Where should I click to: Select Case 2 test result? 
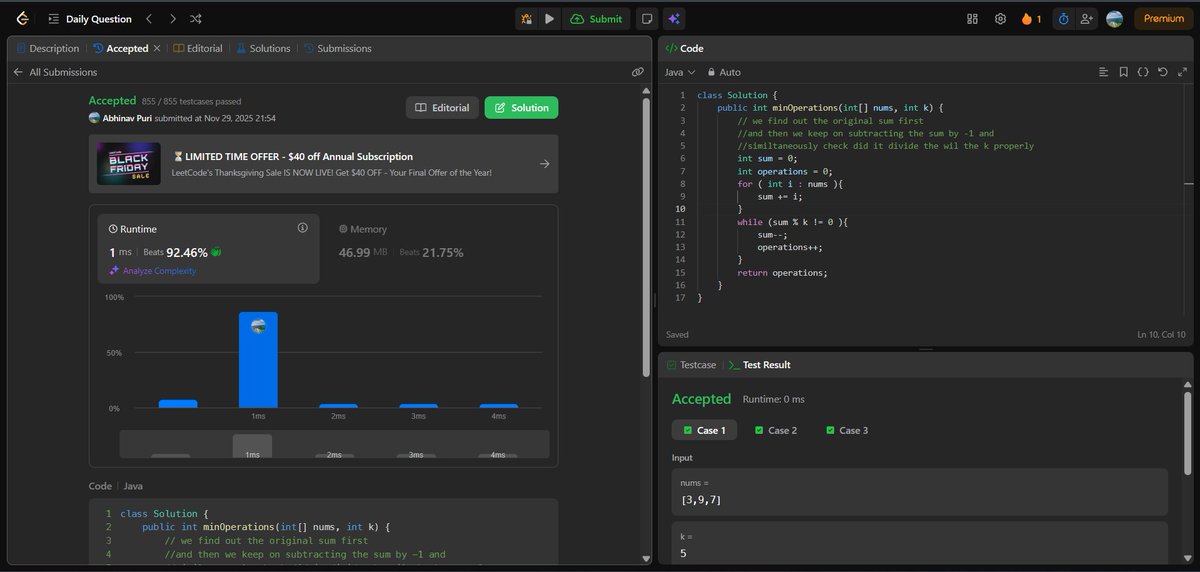tap(774, 430)
